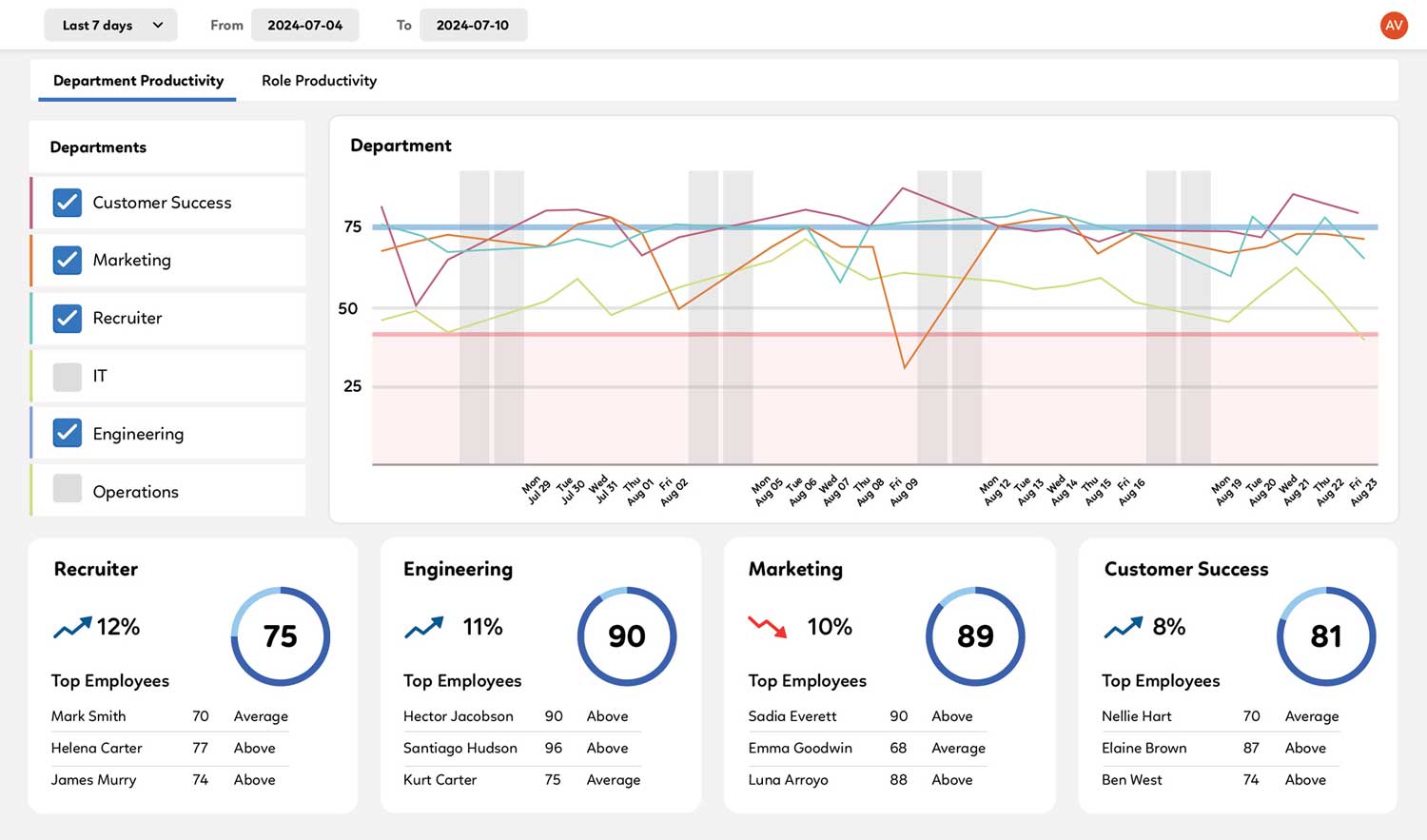Uncheck the Customer Success department checkbox
1427x840 pixels.
[x=68, y=203]
